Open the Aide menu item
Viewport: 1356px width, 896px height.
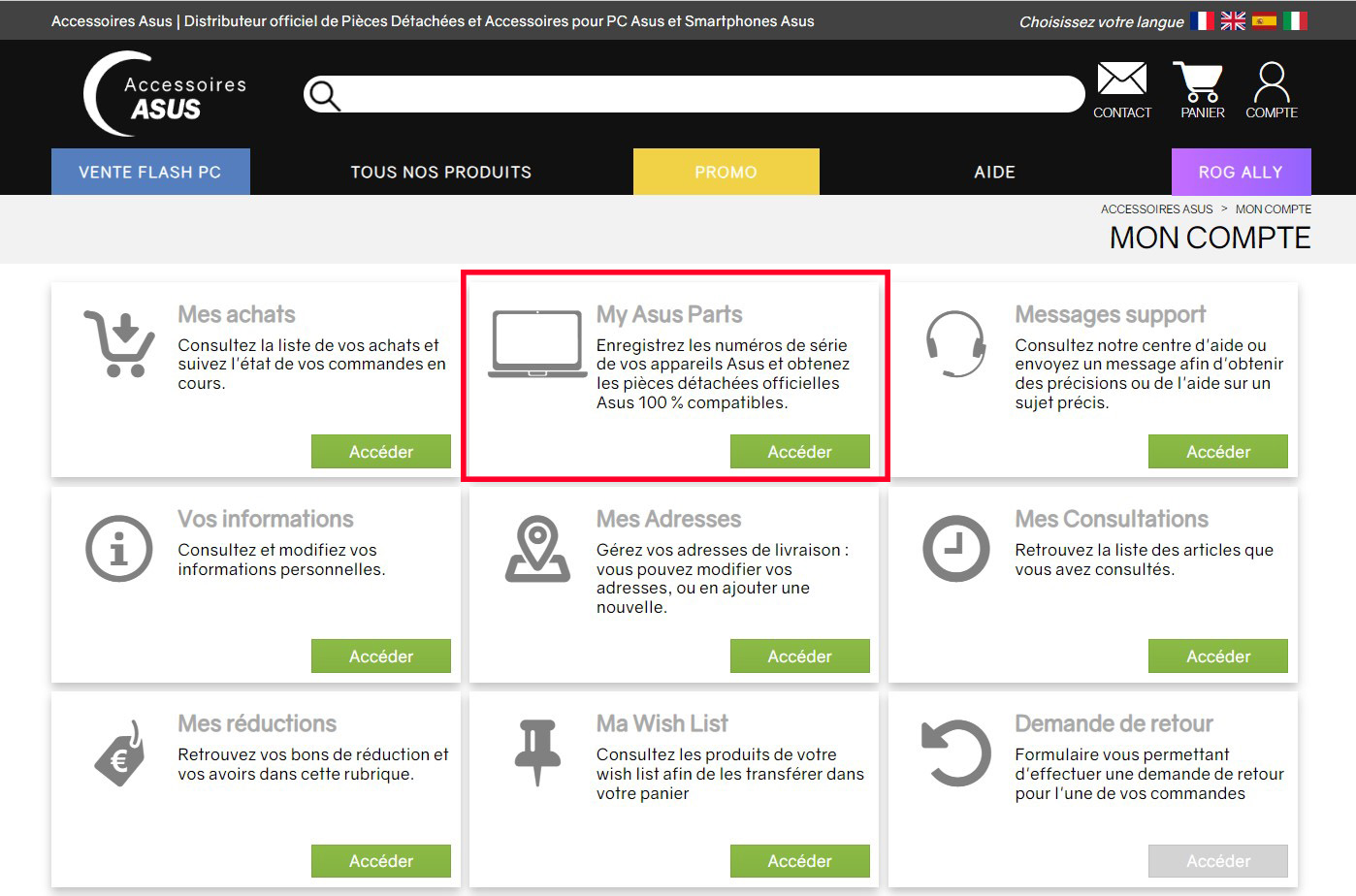click(995, 172)
